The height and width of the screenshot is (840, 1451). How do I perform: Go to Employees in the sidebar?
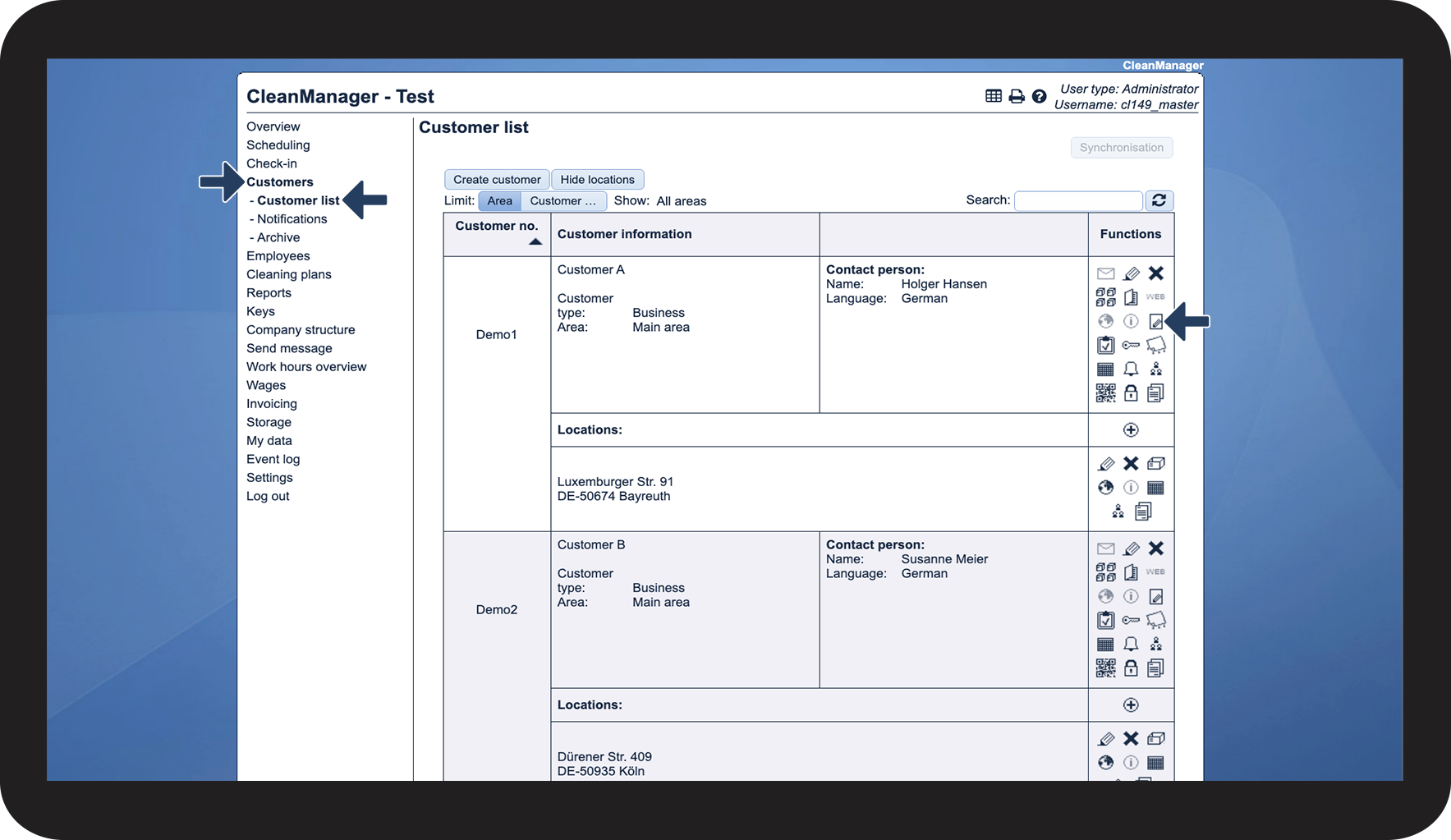point(278,256)
